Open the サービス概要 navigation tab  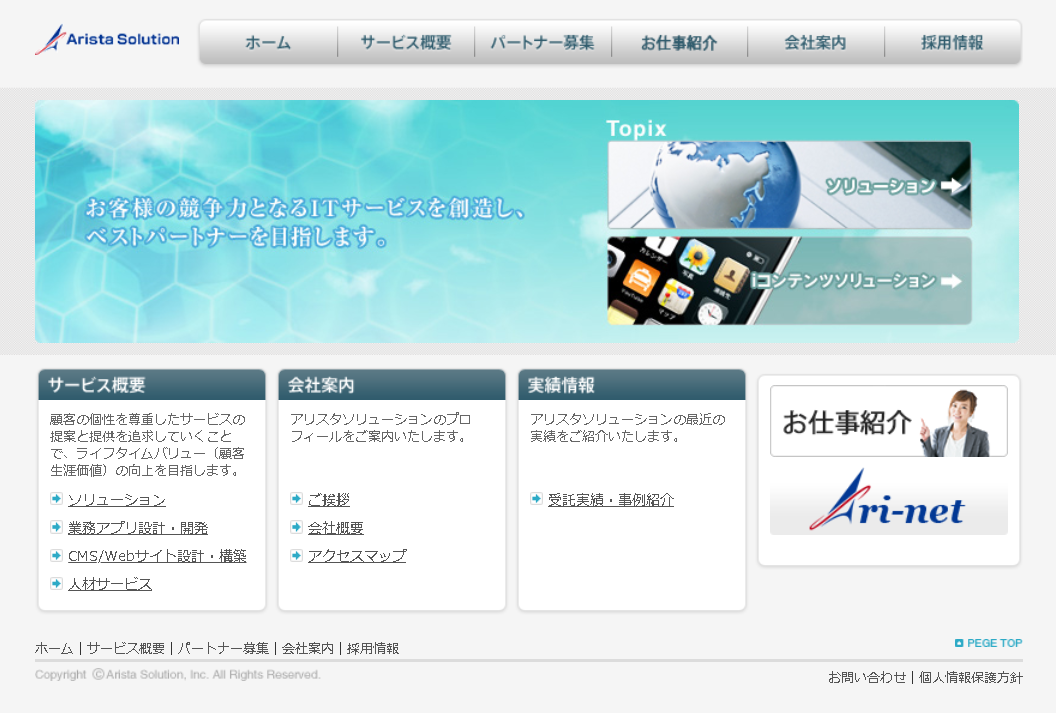click(405, 43)
